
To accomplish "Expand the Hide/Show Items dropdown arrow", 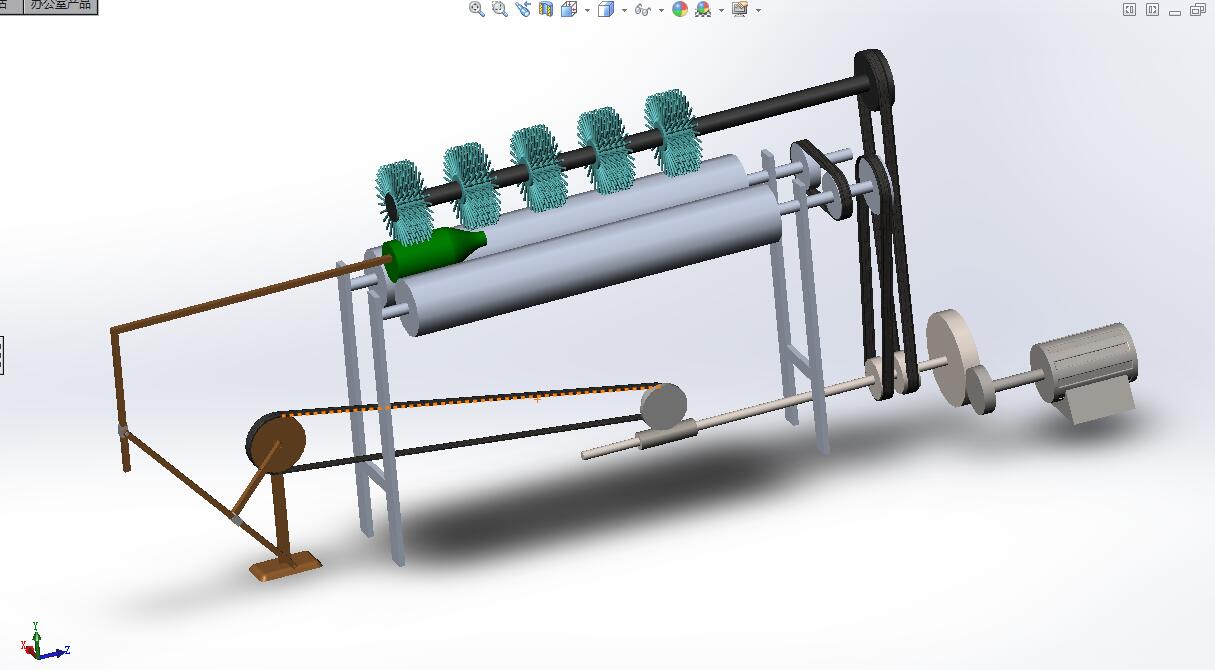I will pos(662,10).
